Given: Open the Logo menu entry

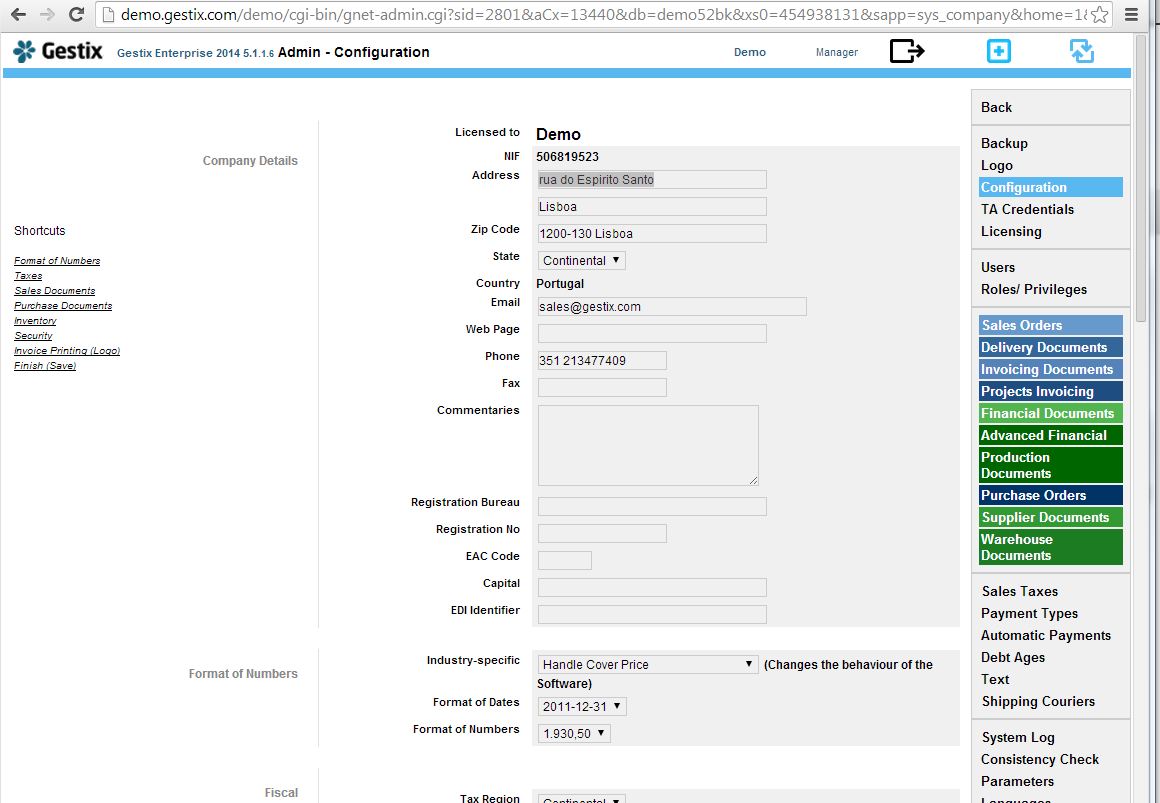Looking at the screenshot, I should pyautogui.click(x=997, y=165).
